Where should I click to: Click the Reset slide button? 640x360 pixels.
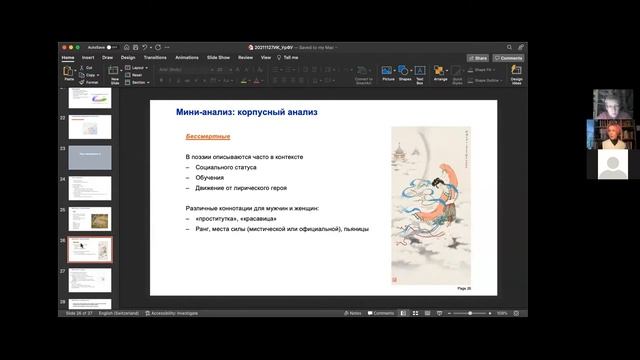(134, 75)
